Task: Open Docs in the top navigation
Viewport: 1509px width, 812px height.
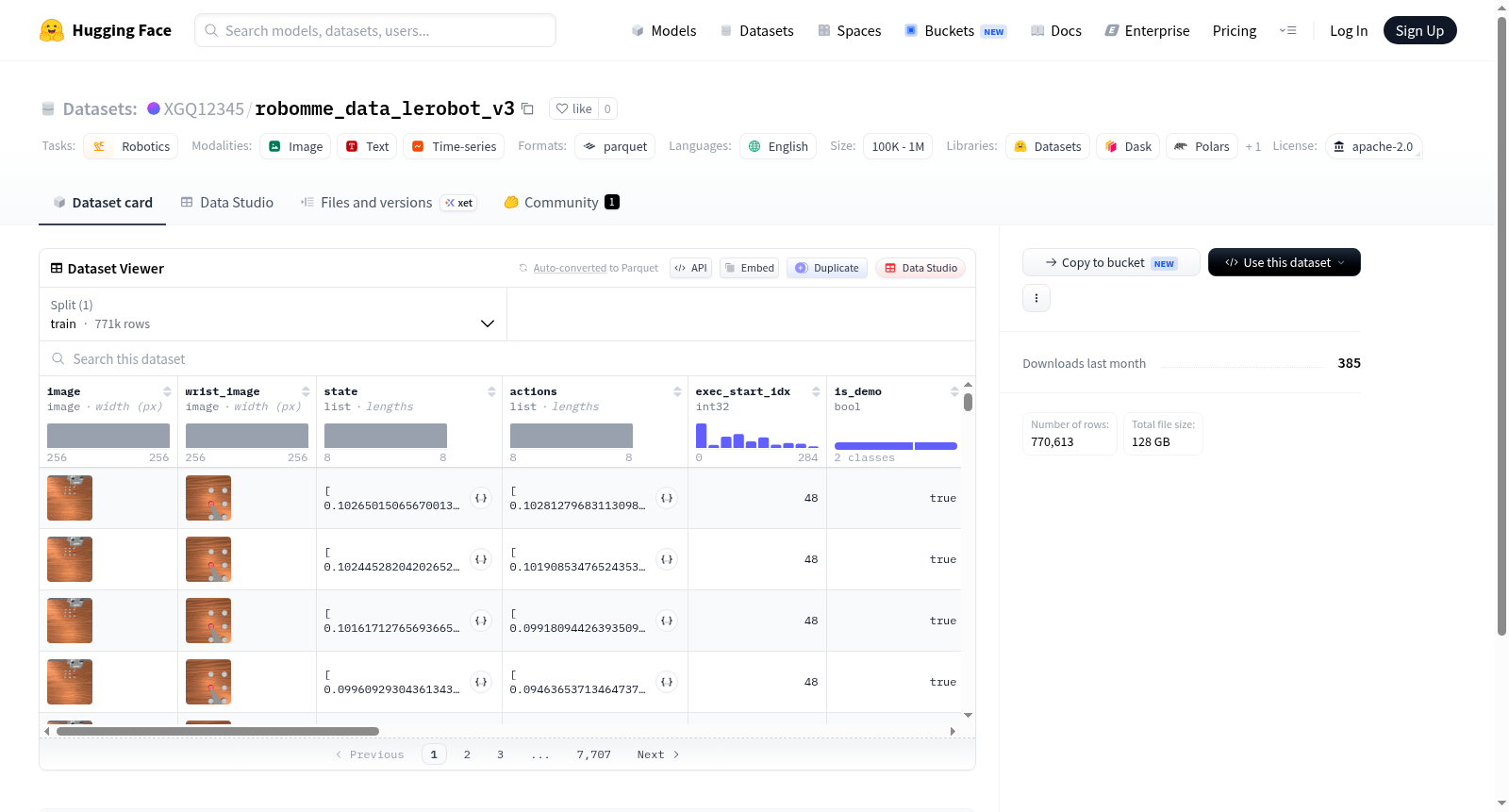Action: tap(1056, 30)
